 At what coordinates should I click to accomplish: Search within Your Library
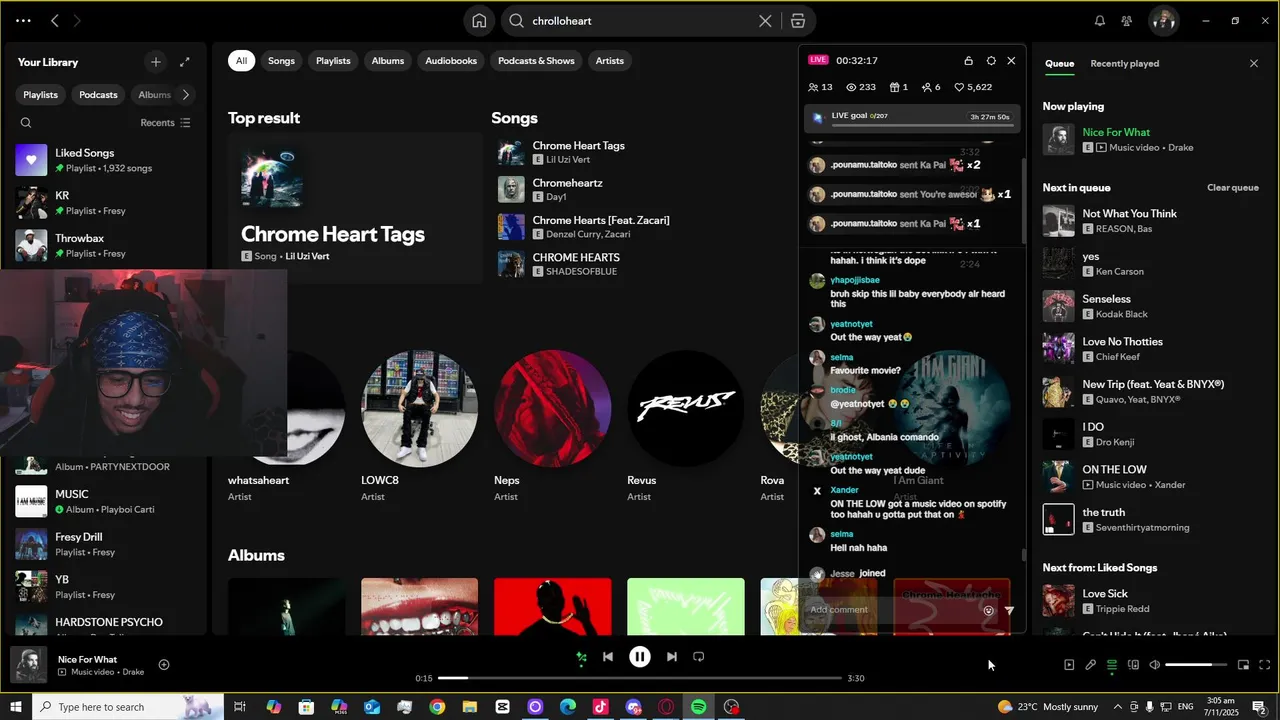tap(26, 123)
